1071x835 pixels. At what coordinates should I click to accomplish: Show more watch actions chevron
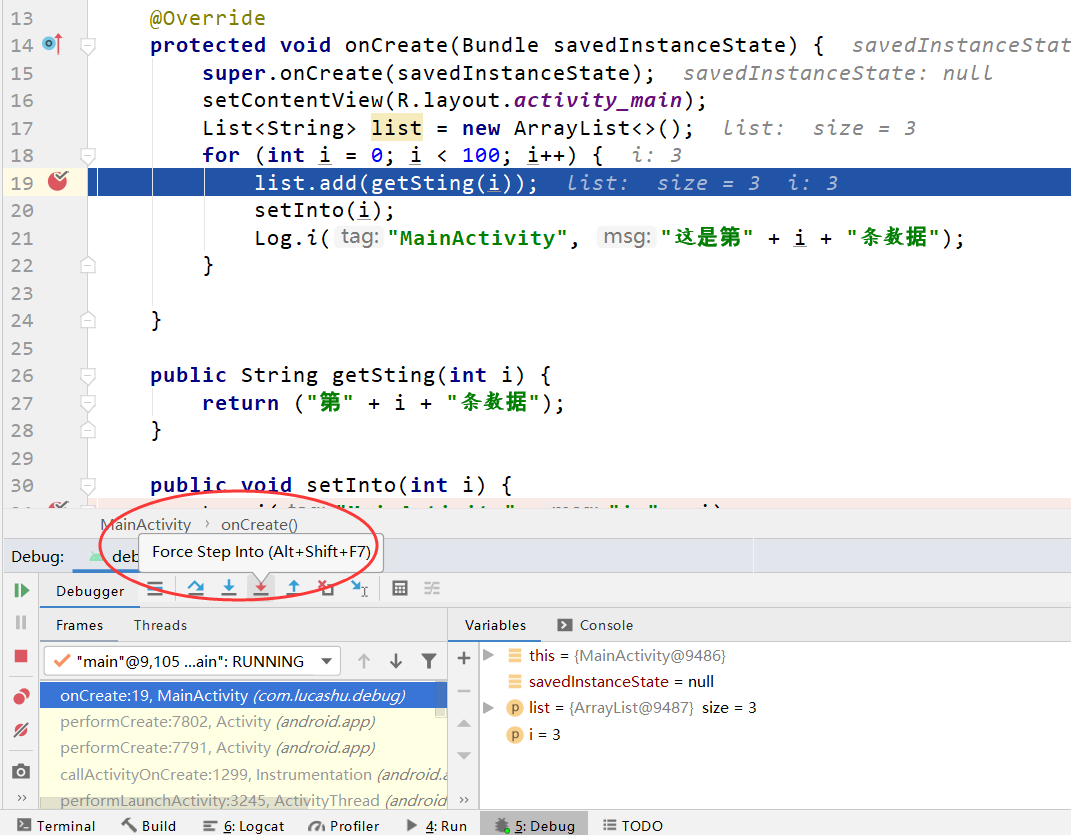tap(464, 799)
